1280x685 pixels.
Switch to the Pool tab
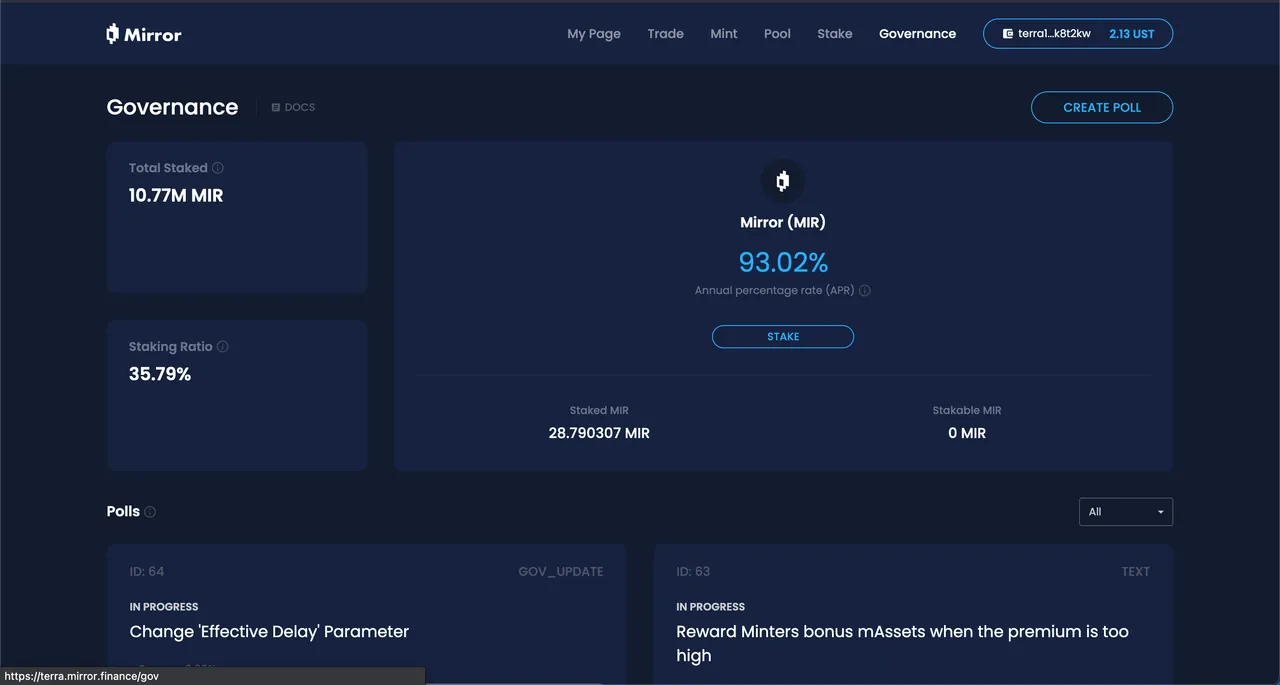click(x=777, y=34)
